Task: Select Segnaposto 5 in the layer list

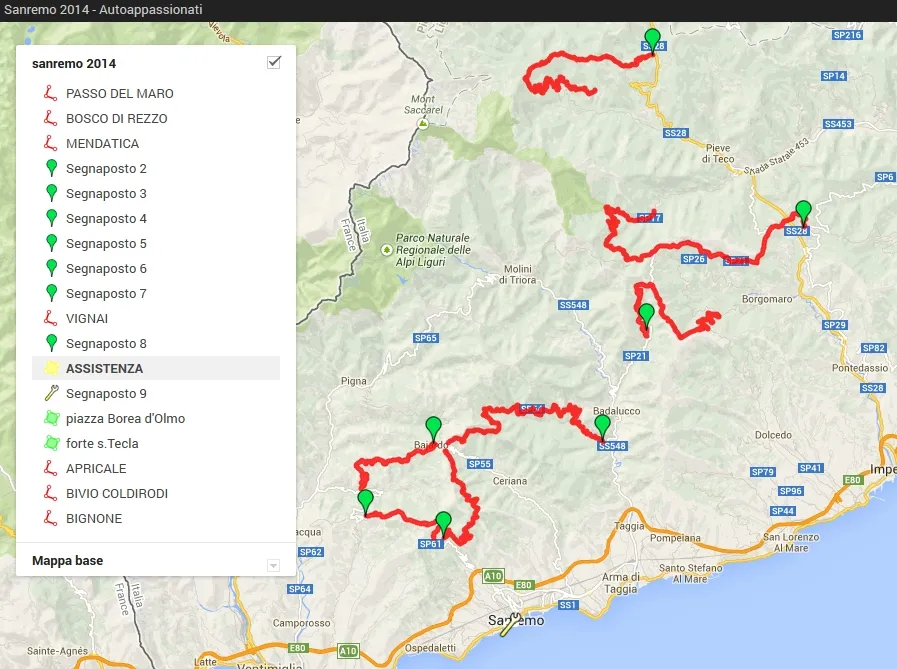Action: (x=106, y=244)
